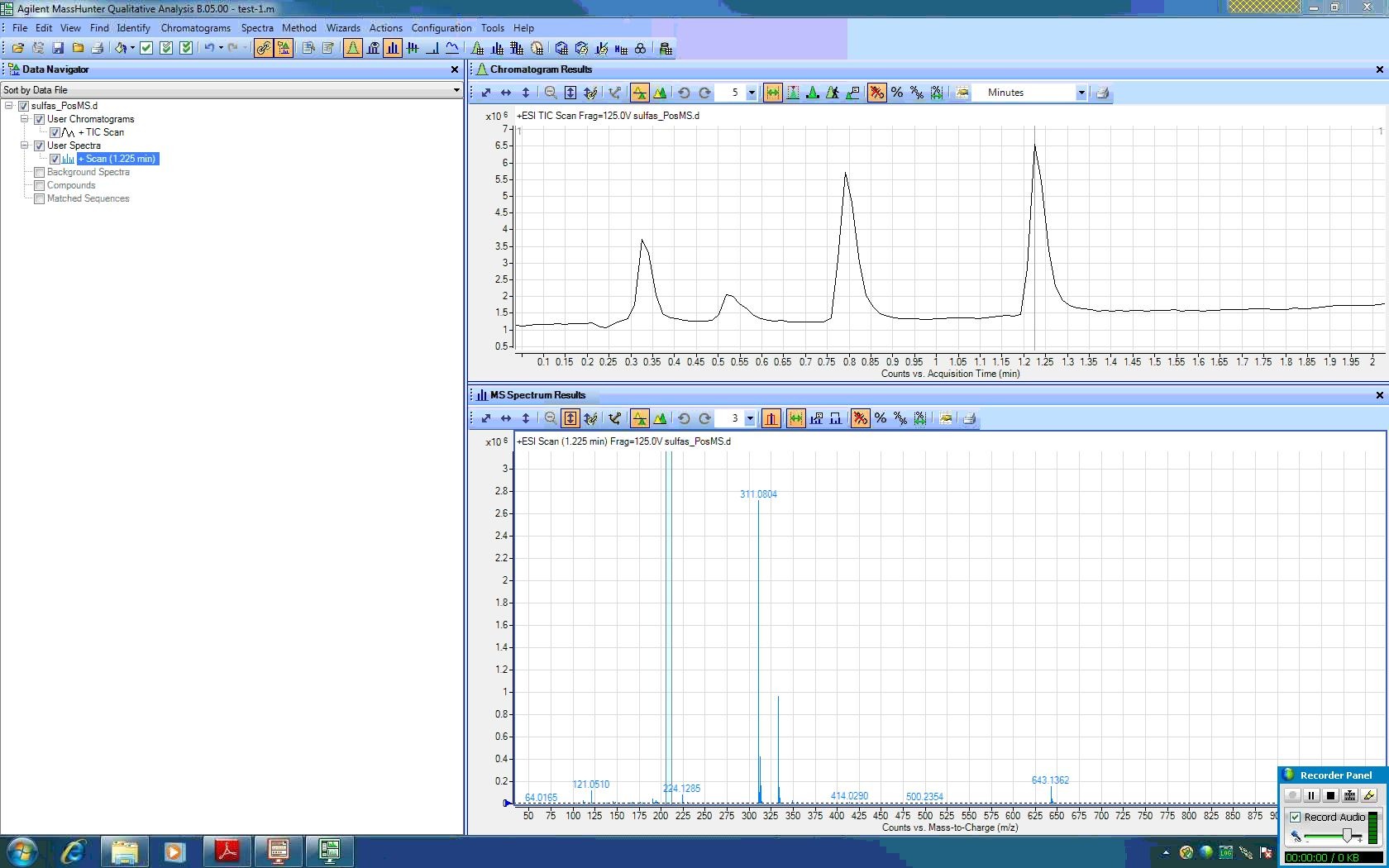The width and height of the screenshot is (1389, 868).
Task: Close the Data Navigator panel
Action: tap(454, 69)
